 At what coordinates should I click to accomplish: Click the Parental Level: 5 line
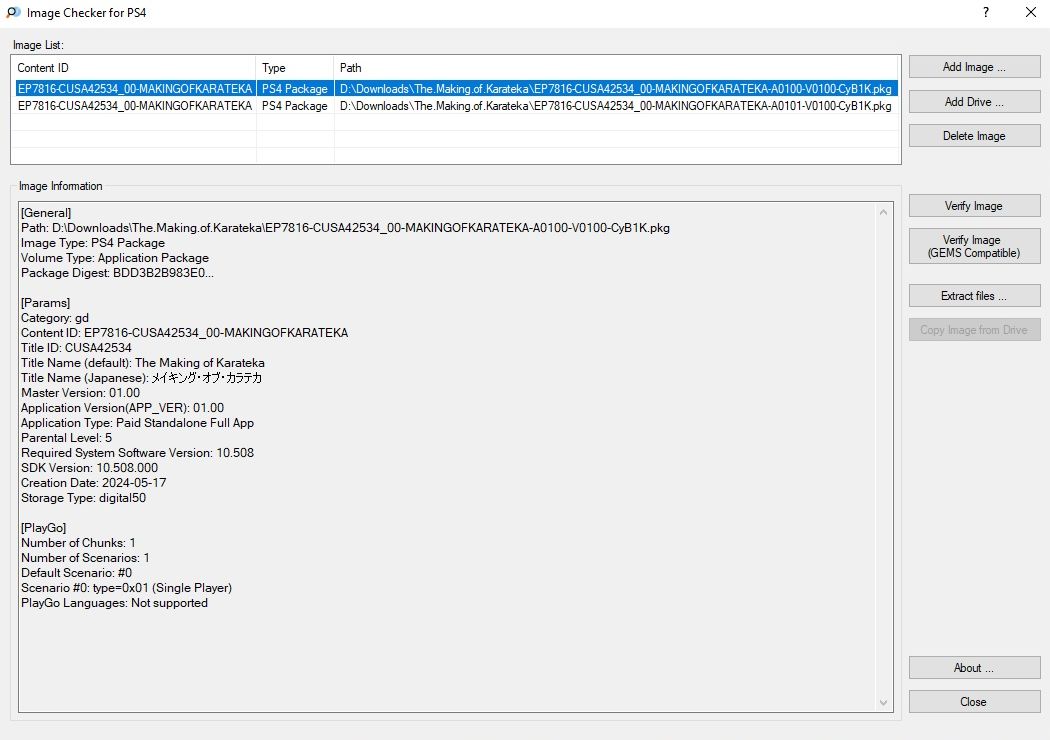pyautogui.click(x=66, y=437)
